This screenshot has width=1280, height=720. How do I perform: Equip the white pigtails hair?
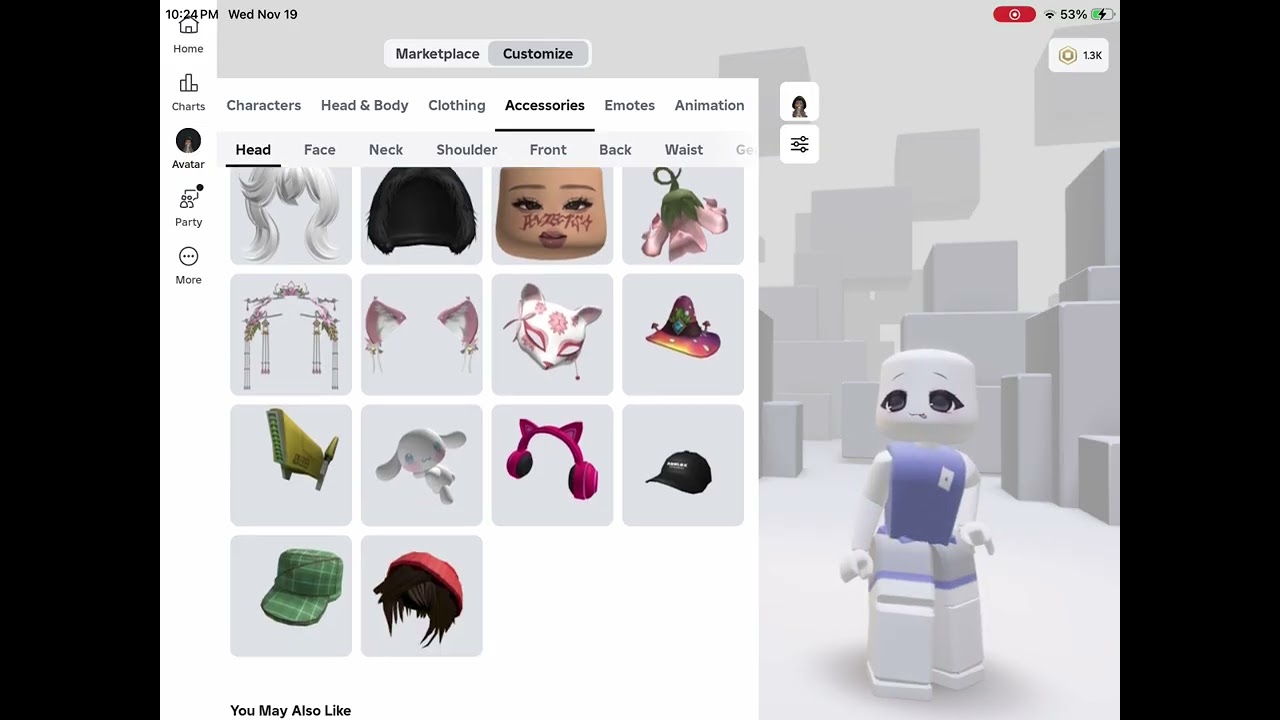tap(291, 215)
